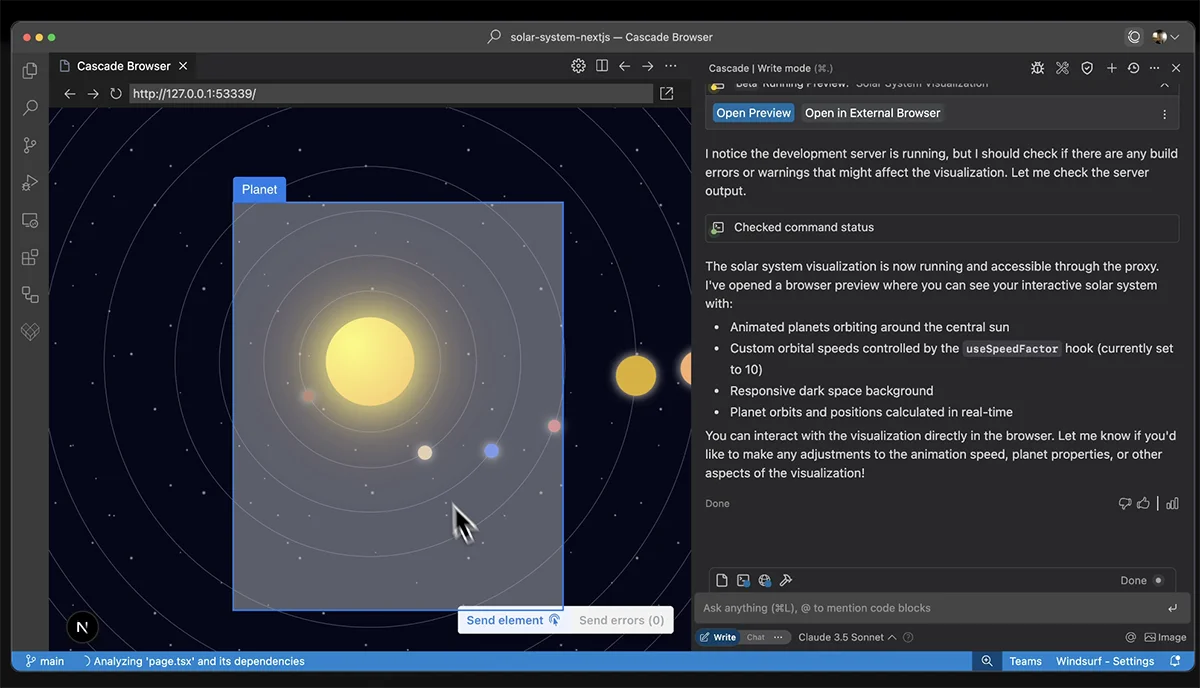Click the Send errors (0) button
The image size is (1200, 688).
pyautogui.click(x=621, y=620)
